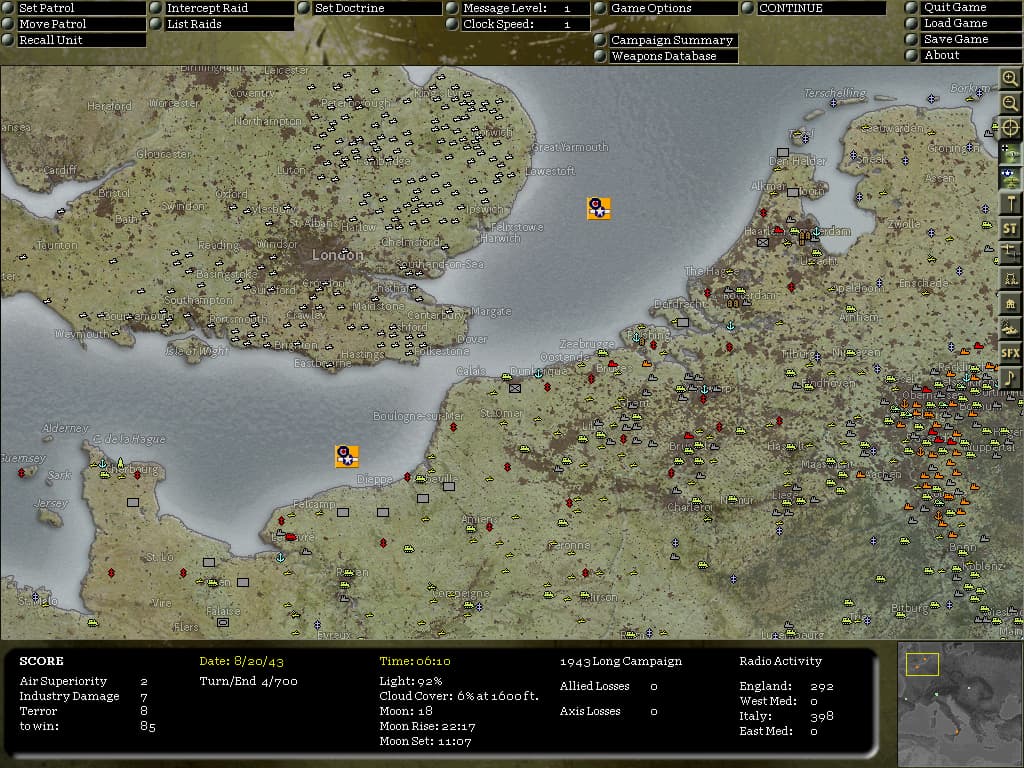This screenshot has height=768, width=1024.
Task: Click the Clock Speed setting
Action: point(525,24)
